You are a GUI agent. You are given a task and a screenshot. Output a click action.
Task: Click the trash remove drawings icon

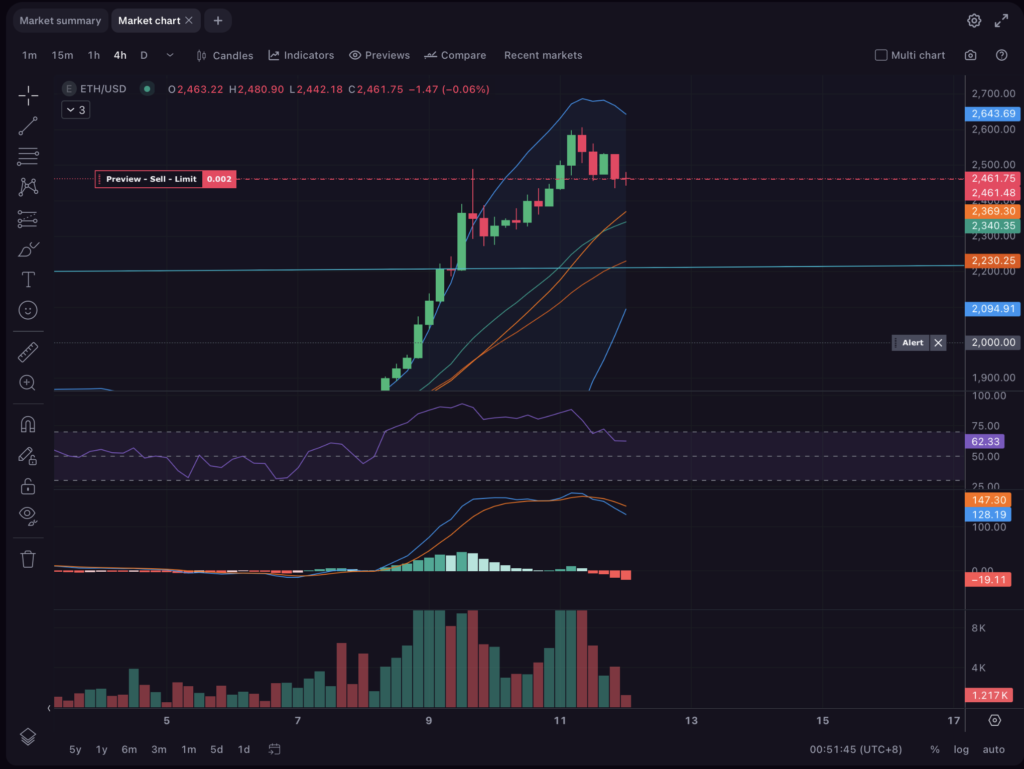pos(27,559)
